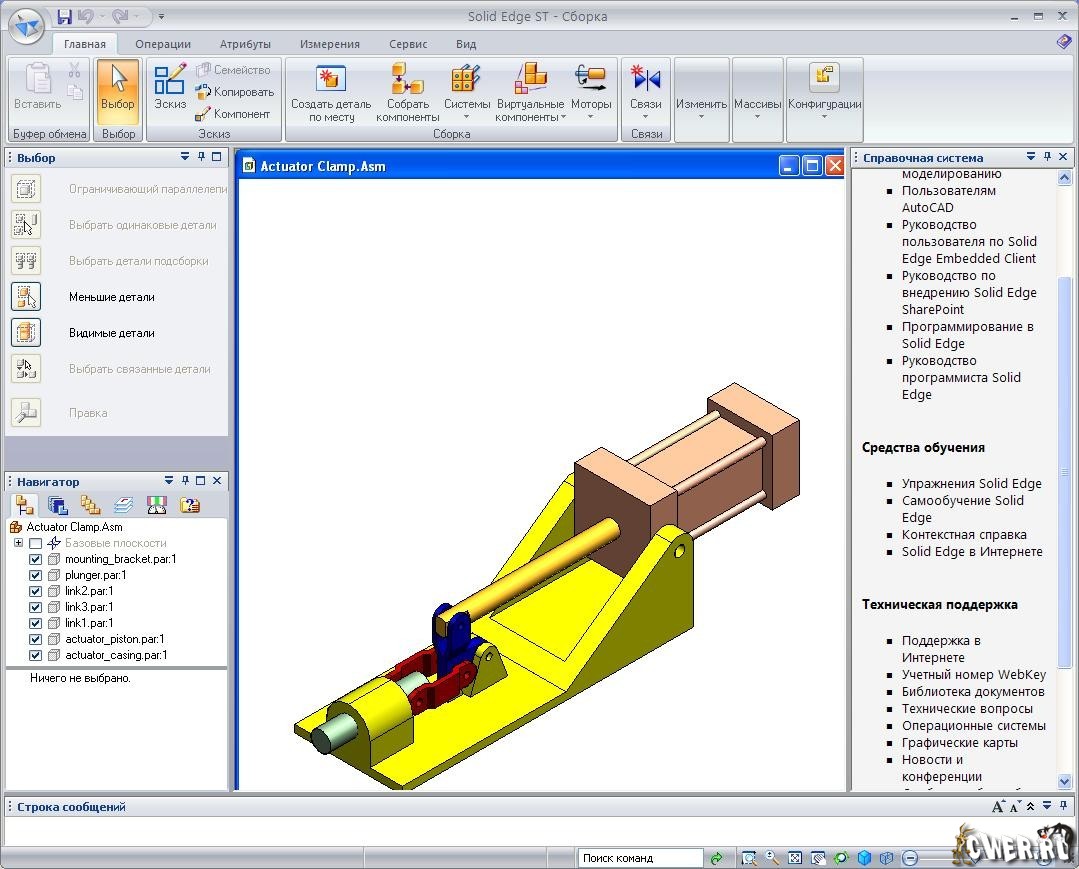The image size is (1079, 869).
Task: Click the Solid Edge application button
Action: (x=26, y=26)
